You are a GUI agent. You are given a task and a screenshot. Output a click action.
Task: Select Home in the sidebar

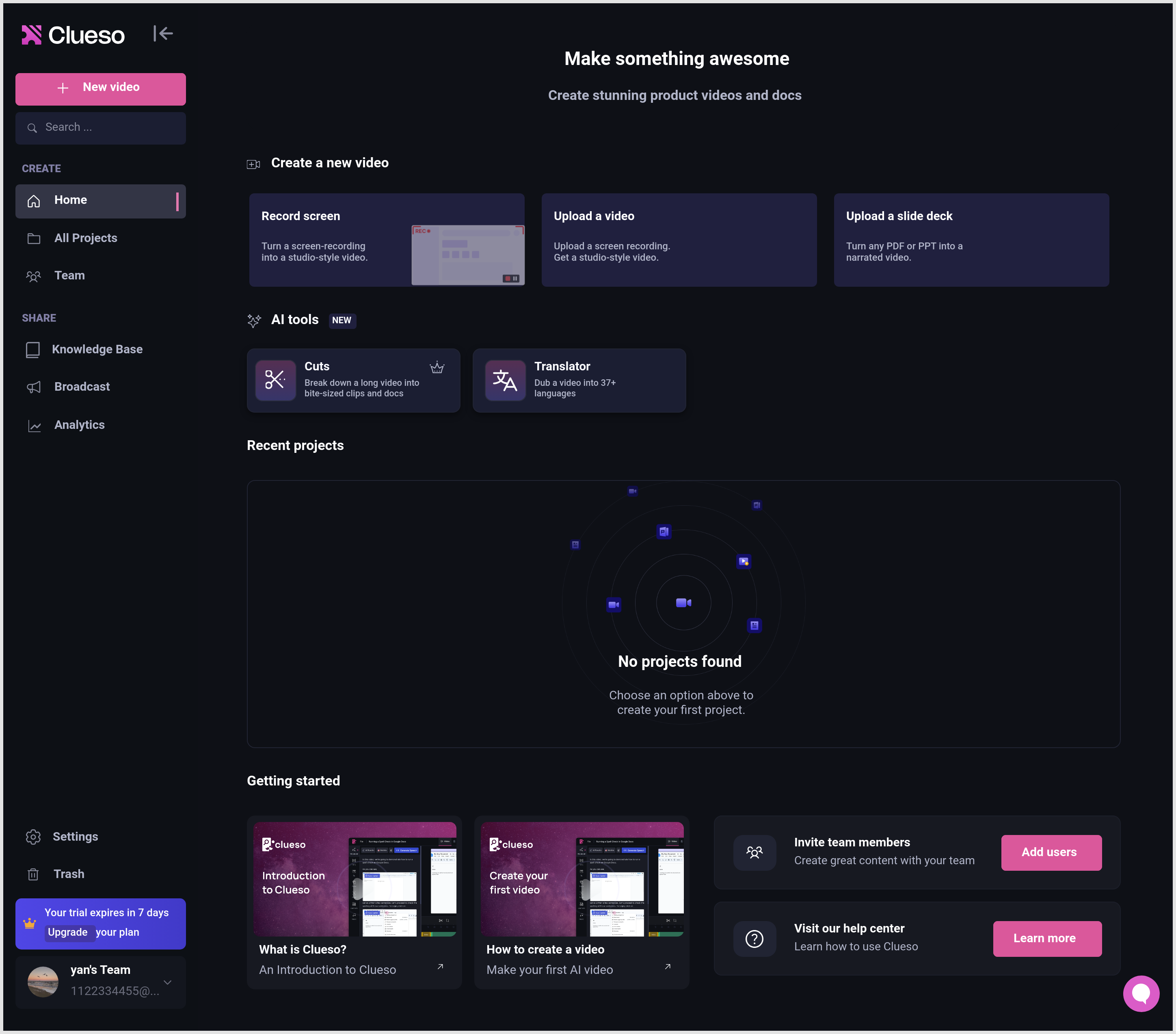70,200
